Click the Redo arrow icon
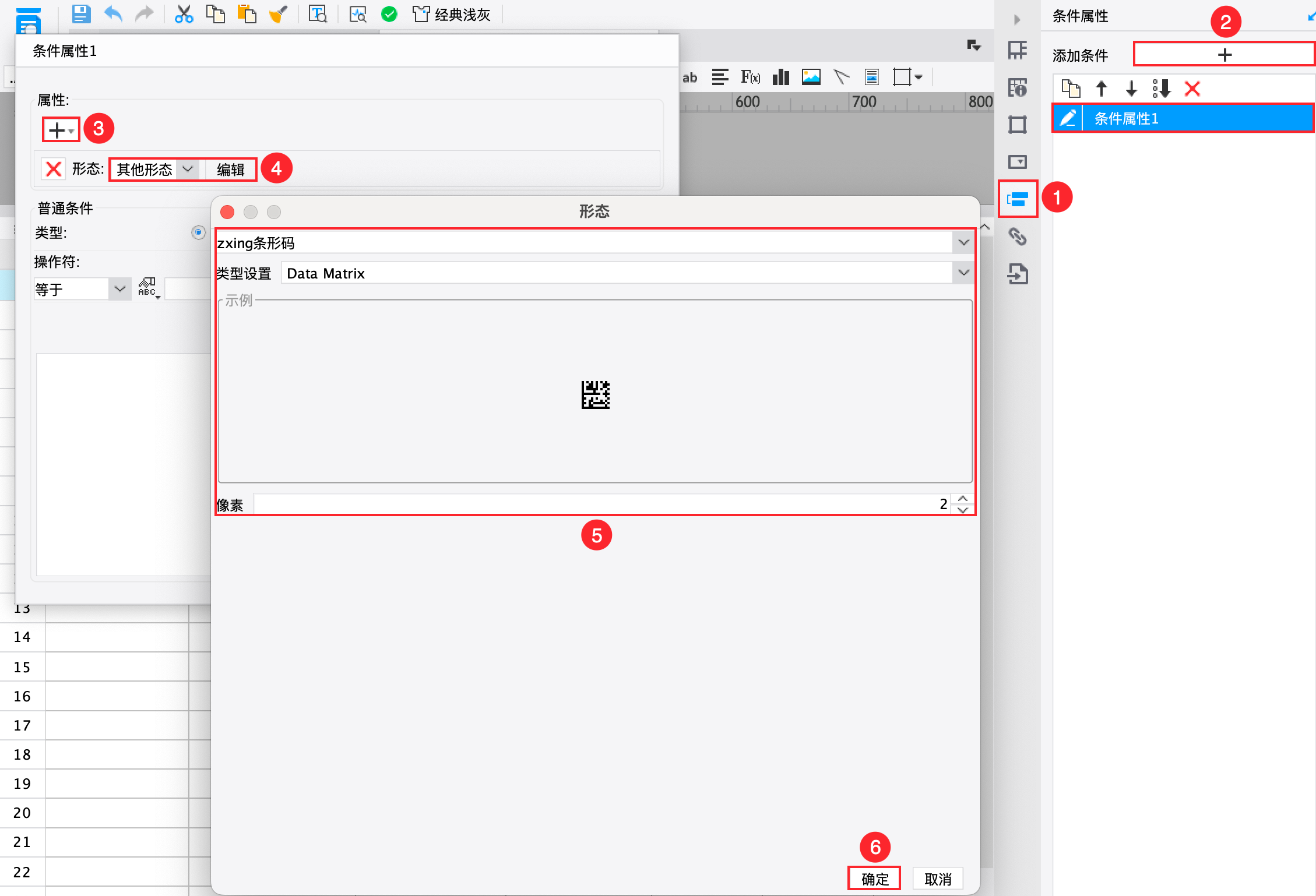The width and height of the screenshot is (1316, 896). pos(144,13)
